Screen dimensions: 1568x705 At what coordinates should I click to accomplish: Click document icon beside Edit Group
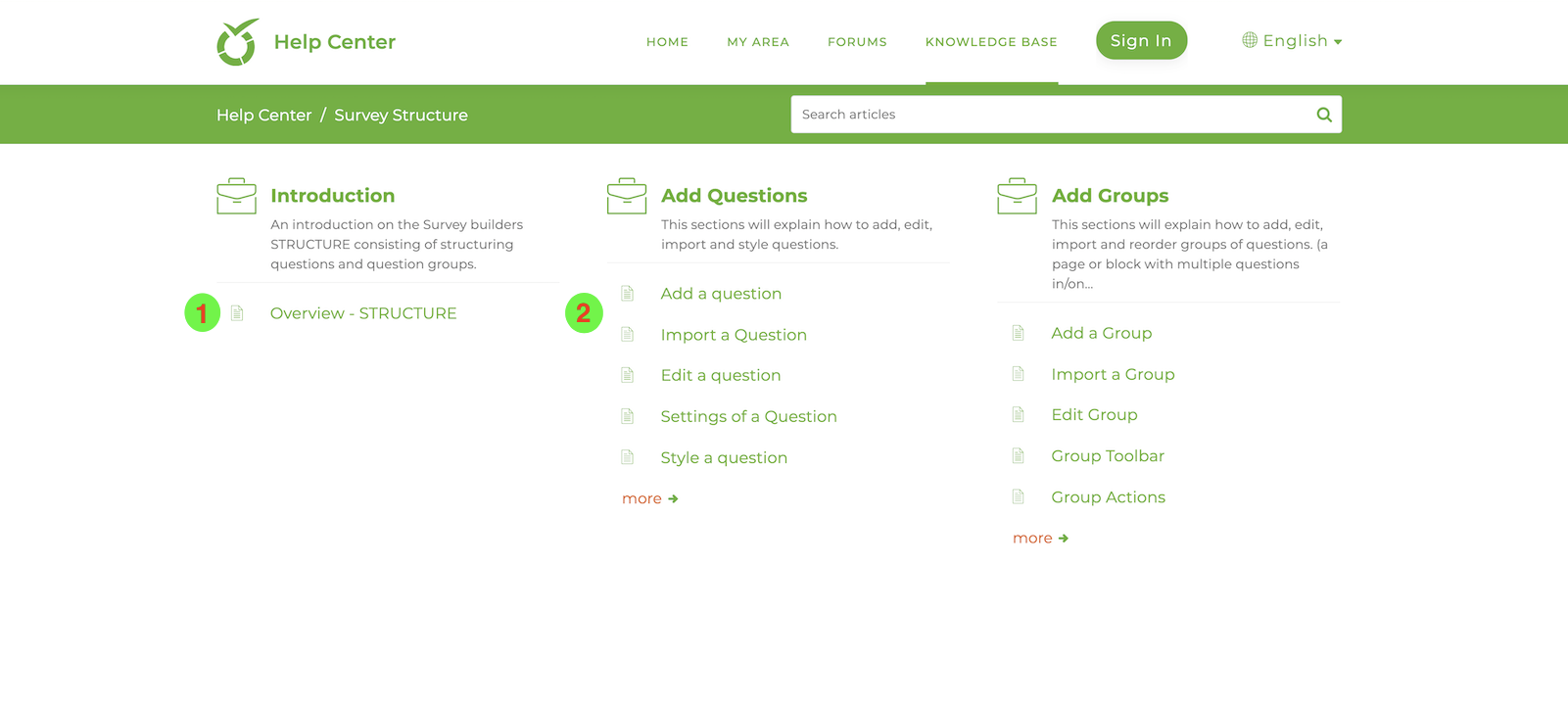[1019, 415]
